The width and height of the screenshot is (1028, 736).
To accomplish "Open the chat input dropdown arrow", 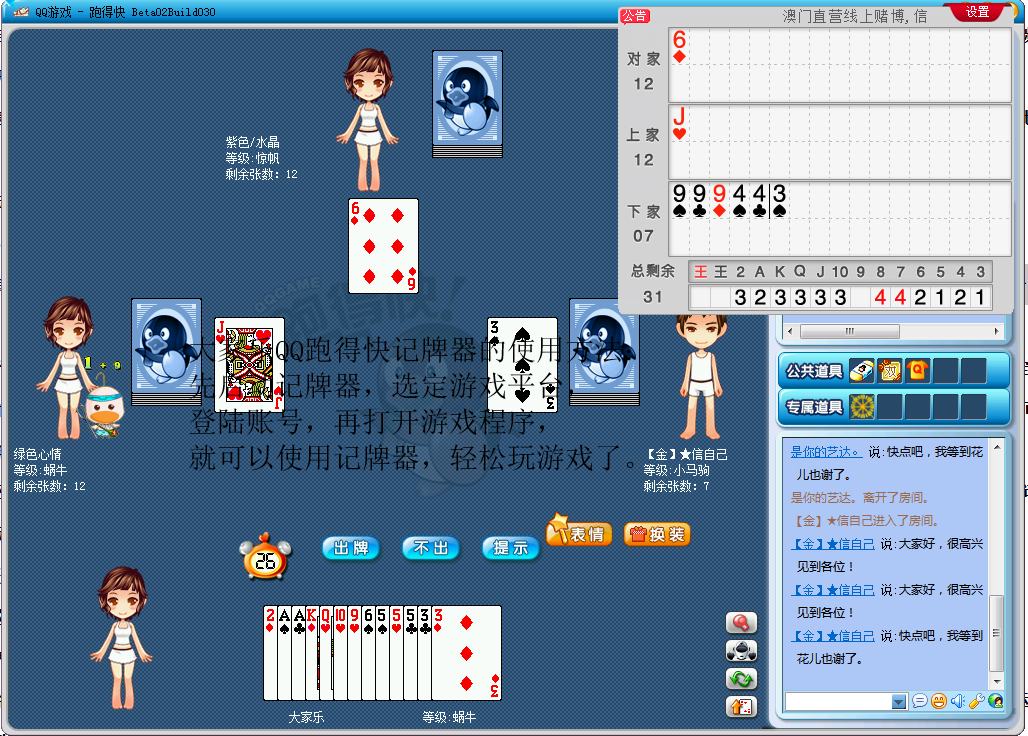I will pos(899,702).
